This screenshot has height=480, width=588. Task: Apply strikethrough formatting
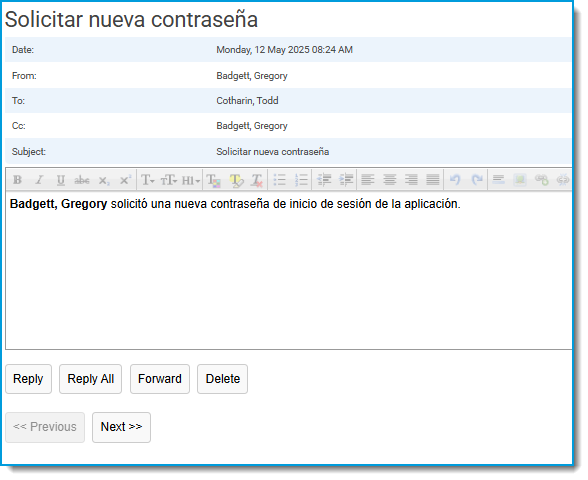(x=82, y=180)
